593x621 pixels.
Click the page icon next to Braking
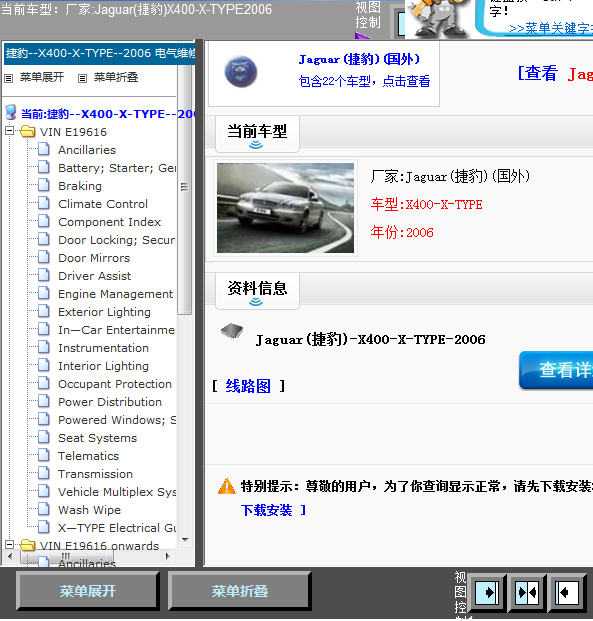point(44,185)
